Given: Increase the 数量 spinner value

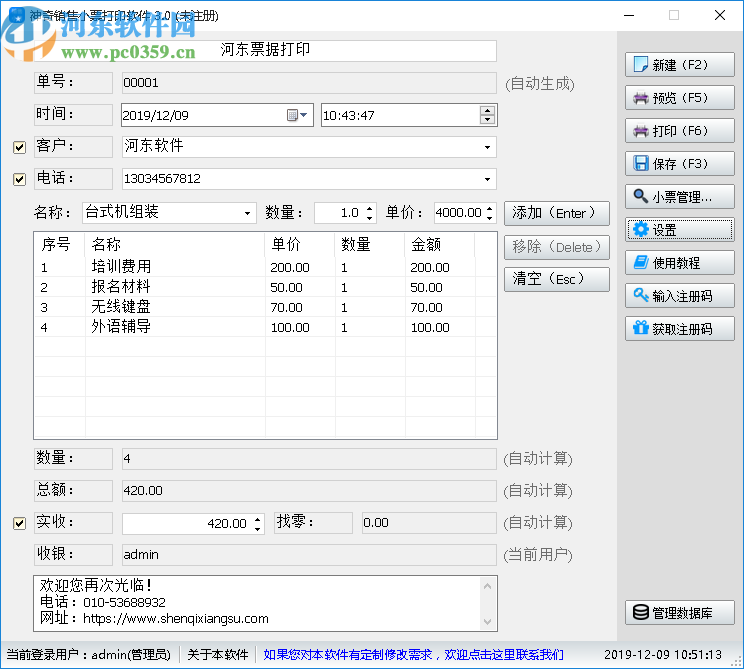Looking at the screenshot, I should [x=370, y=208].
